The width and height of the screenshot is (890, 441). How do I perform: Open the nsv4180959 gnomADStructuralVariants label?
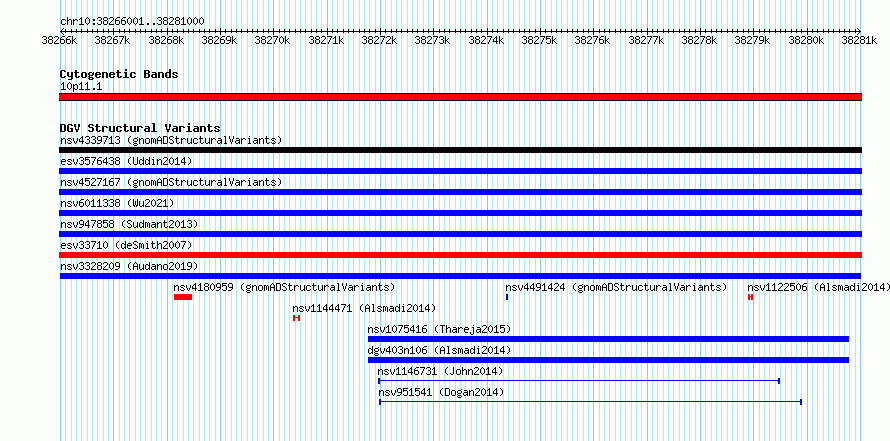(285, 287)
